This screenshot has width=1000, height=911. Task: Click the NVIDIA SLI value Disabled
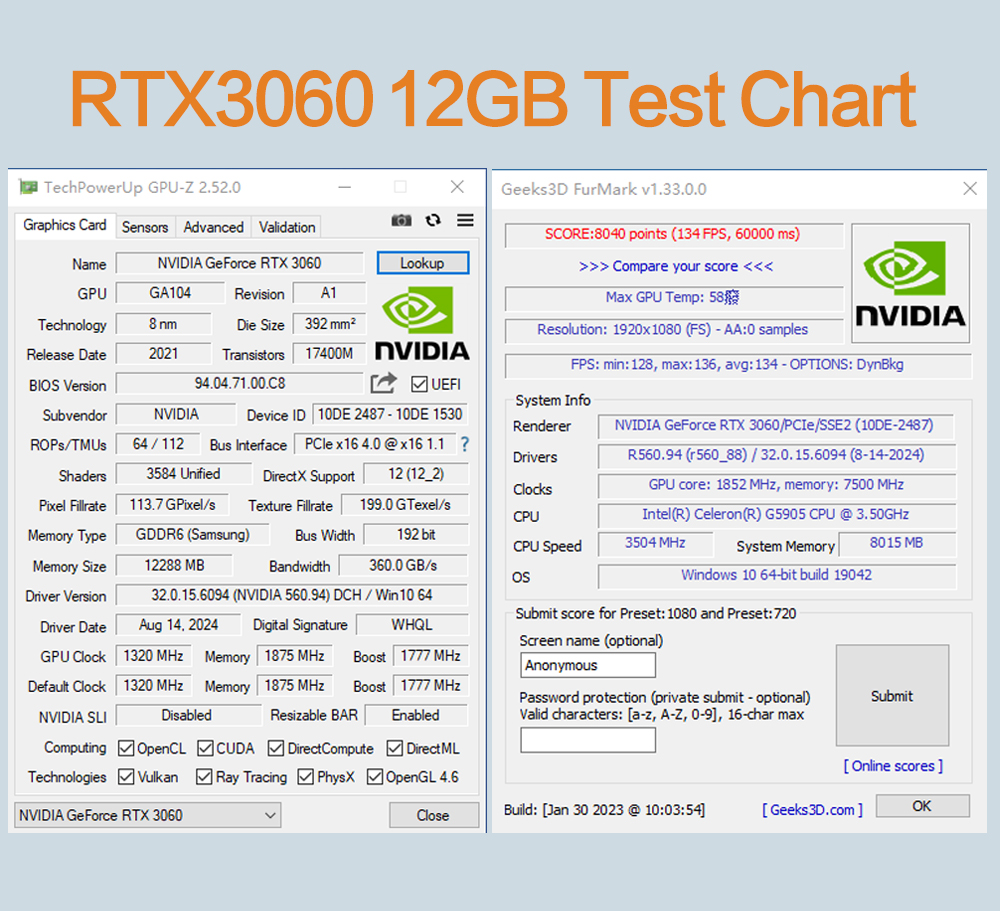(188, 715)
